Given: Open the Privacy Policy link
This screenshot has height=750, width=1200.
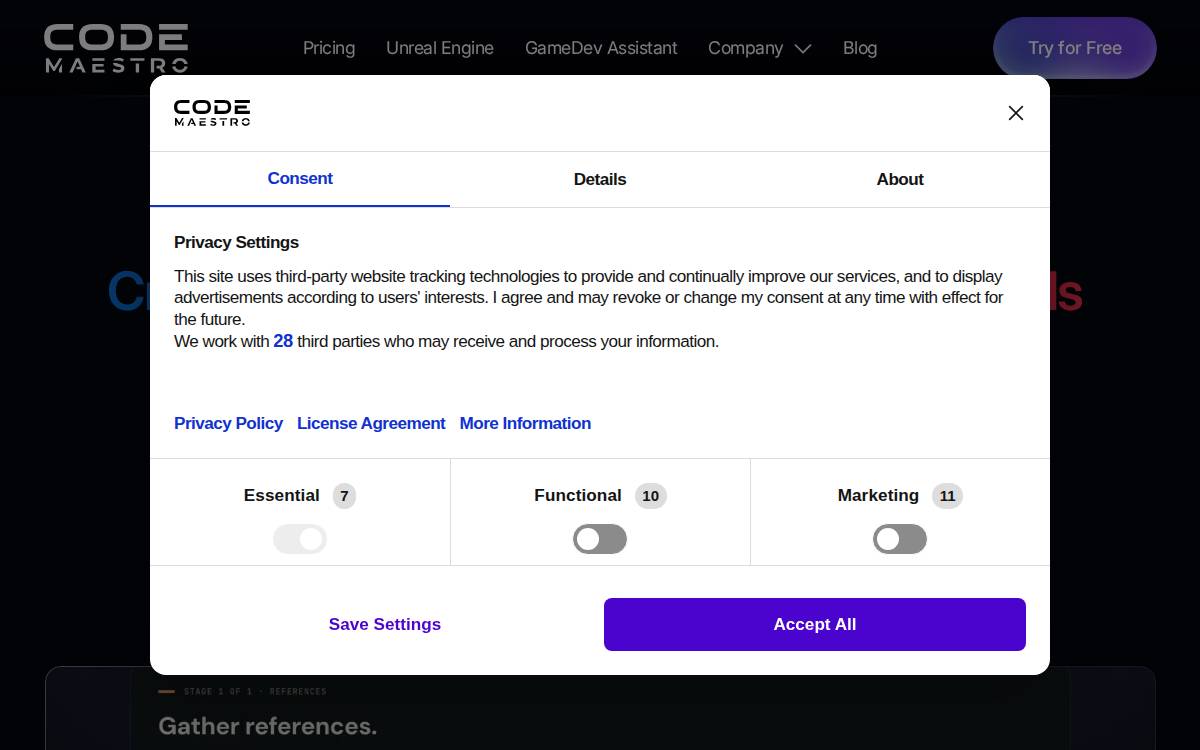Looking at the screenshot, I should pos(228,423).
